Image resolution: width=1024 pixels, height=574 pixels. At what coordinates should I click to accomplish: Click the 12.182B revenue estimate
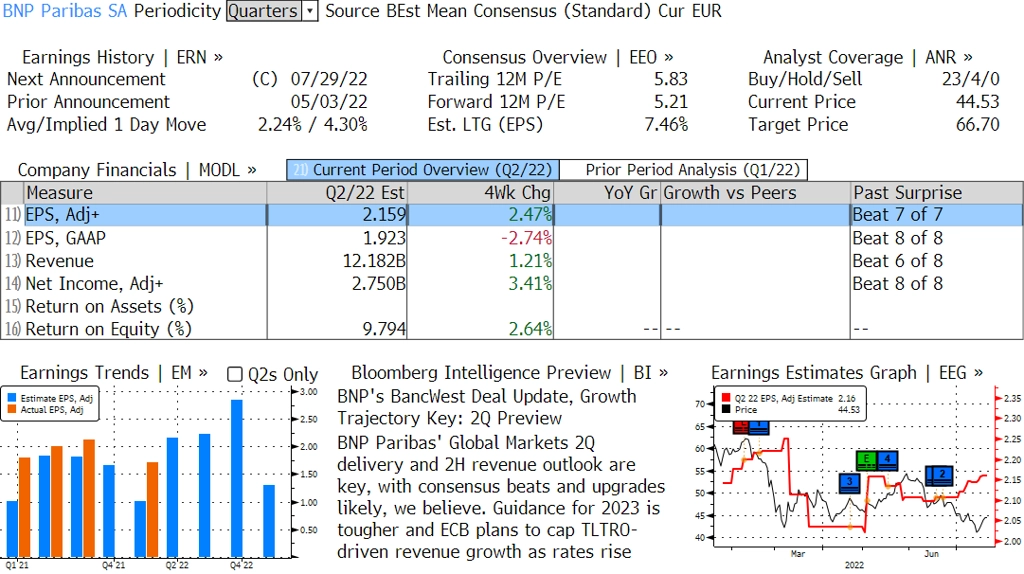click(x=374, y=261)
